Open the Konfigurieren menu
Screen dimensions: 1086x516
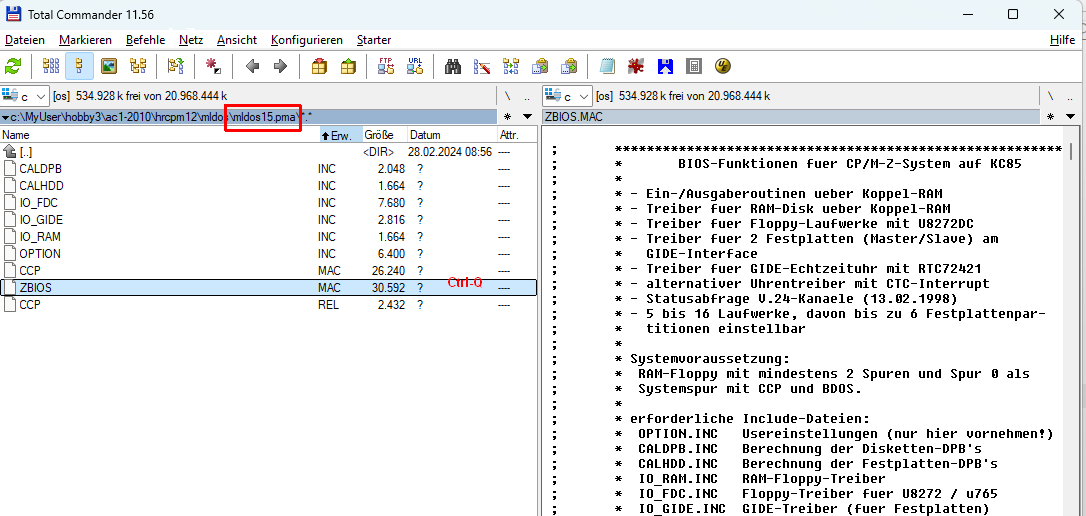tap(306, 40)
